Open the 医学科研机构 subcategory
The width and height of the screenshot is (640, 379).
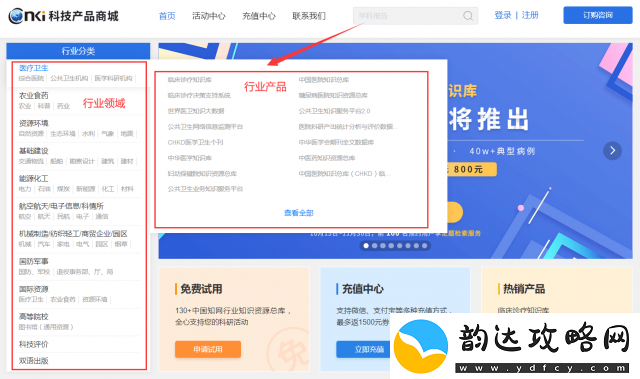[x=113, y=78]
